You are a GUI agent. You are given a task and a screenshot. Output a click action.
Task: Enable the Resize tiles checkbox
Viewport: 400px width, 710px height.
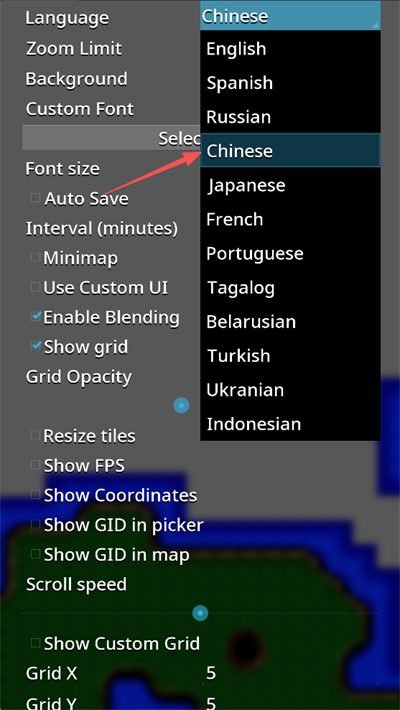pos(35,436)
